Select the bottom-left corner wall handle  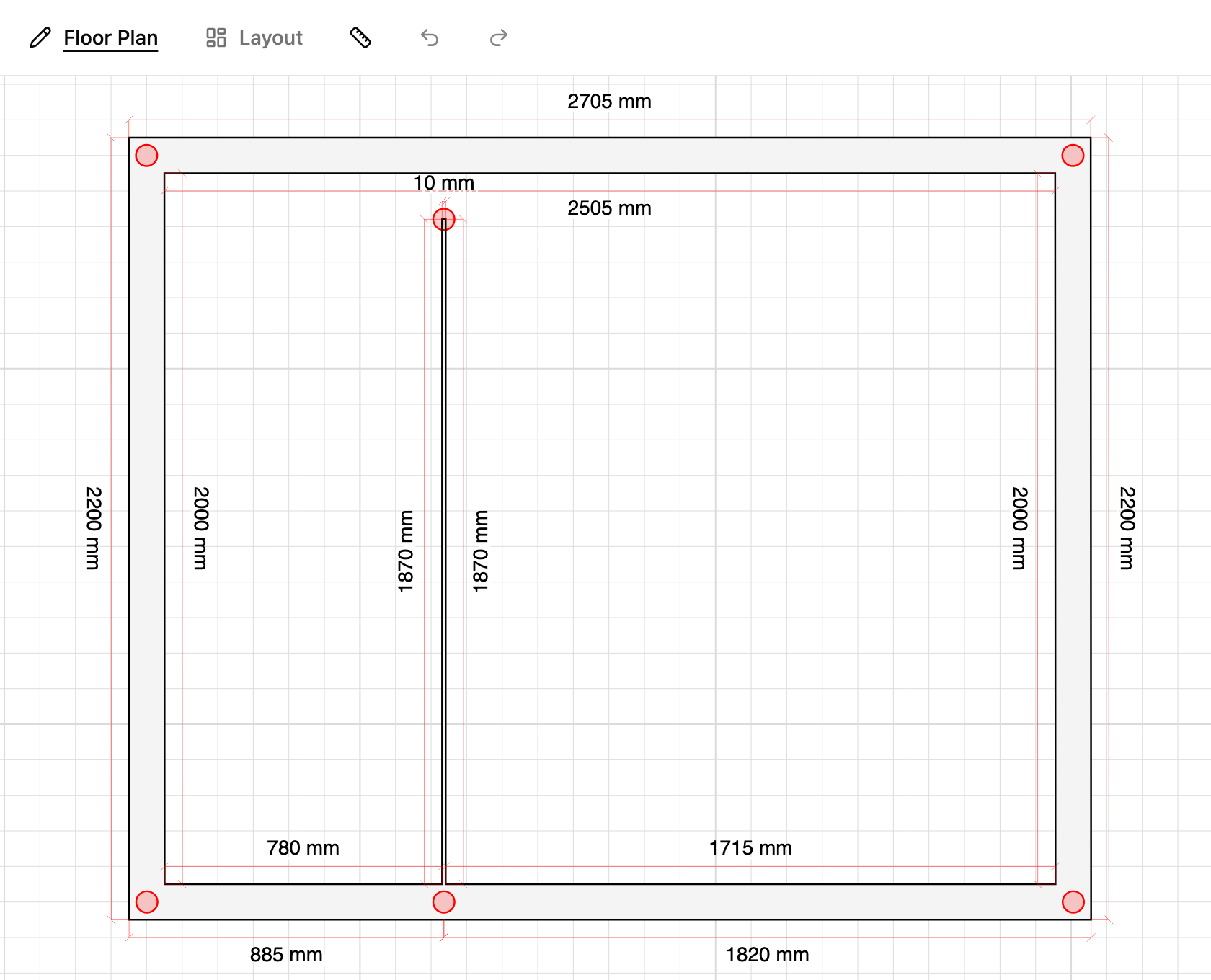click(x=147, y=902)
